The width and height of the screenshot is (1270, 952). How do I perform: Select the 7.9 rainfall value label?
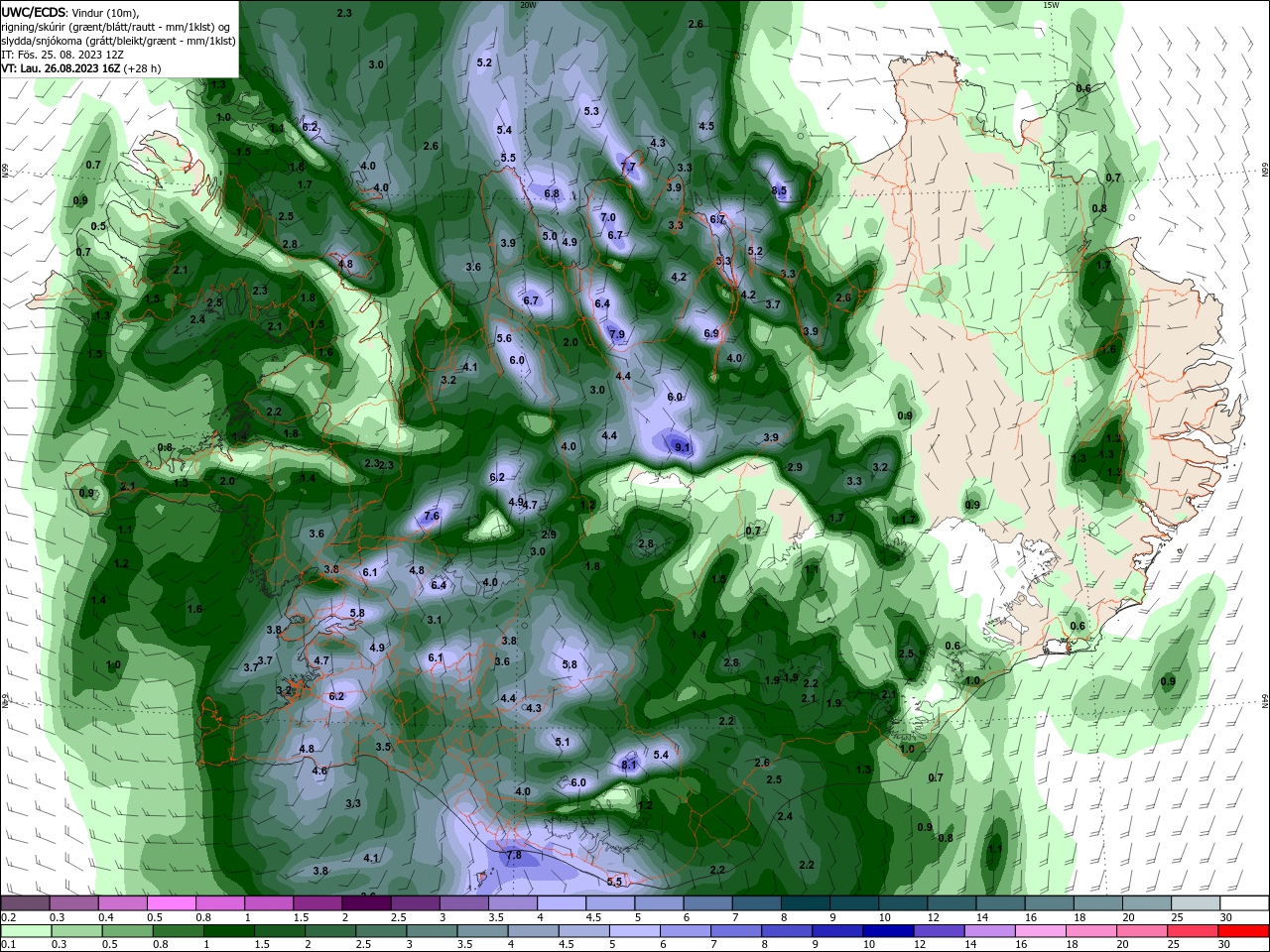point(617,334)
